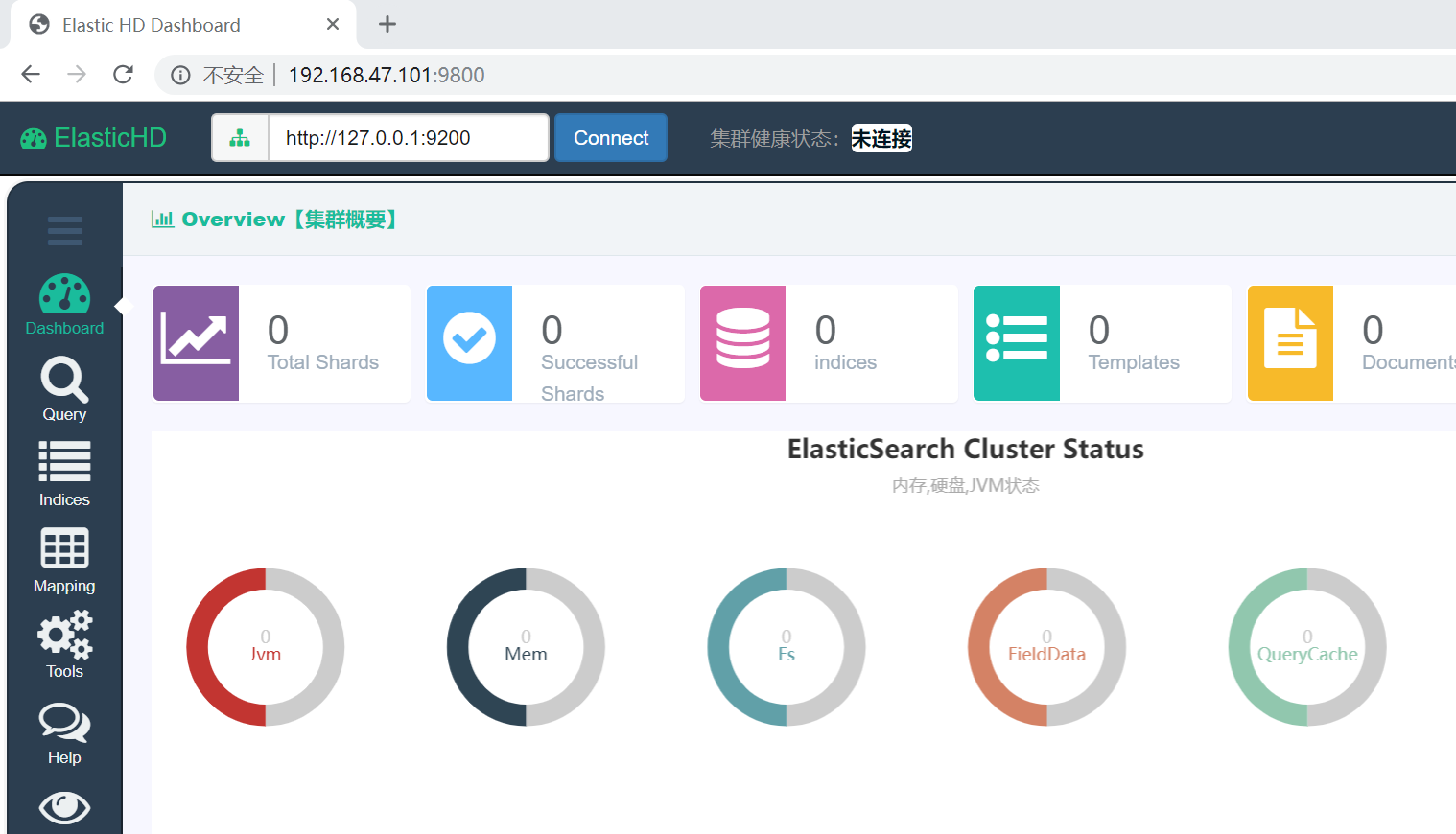This screenshot has width=1456, height=834.
Task: Click the browser address bar URL
Action: pyautogui.click(x=387, y=76)
